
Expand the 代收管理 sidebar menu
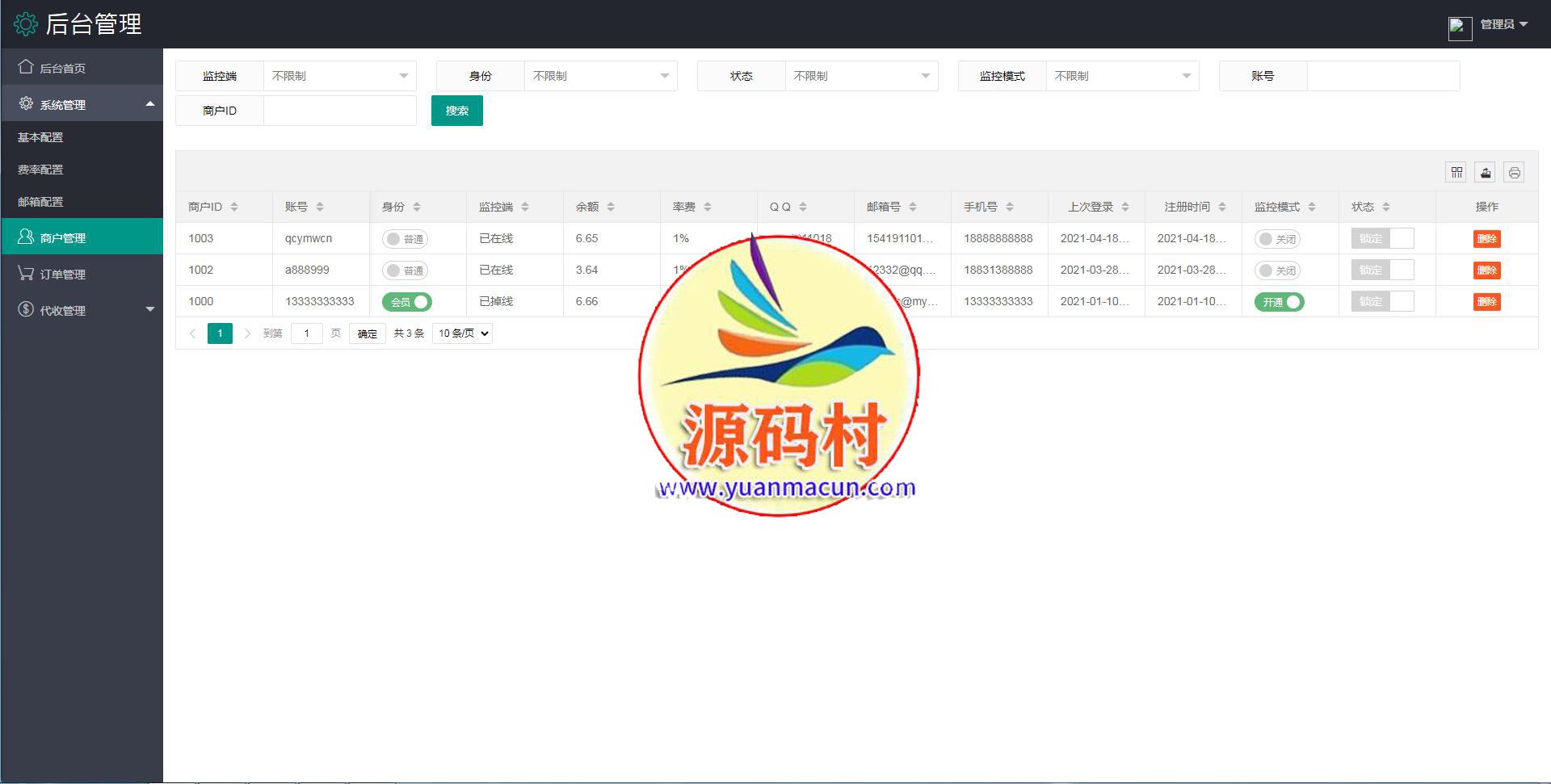(81, 310)
